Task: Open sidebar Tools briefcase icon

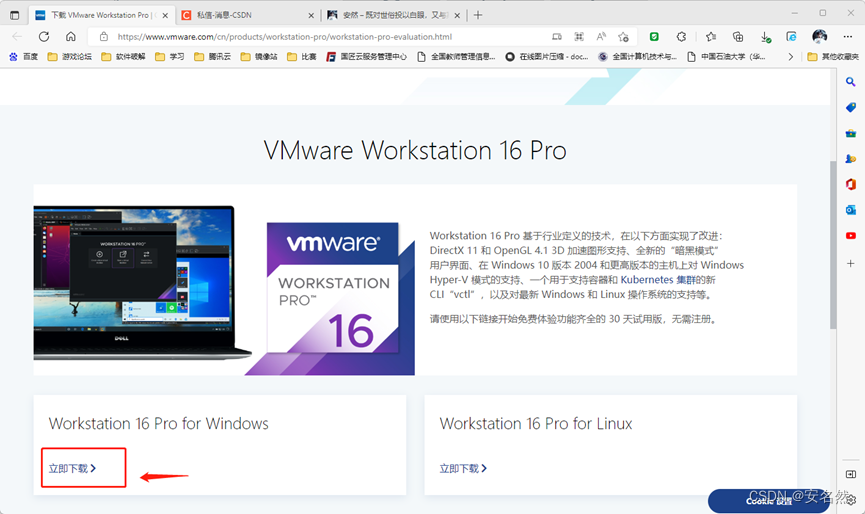Action: click(851, 133)
